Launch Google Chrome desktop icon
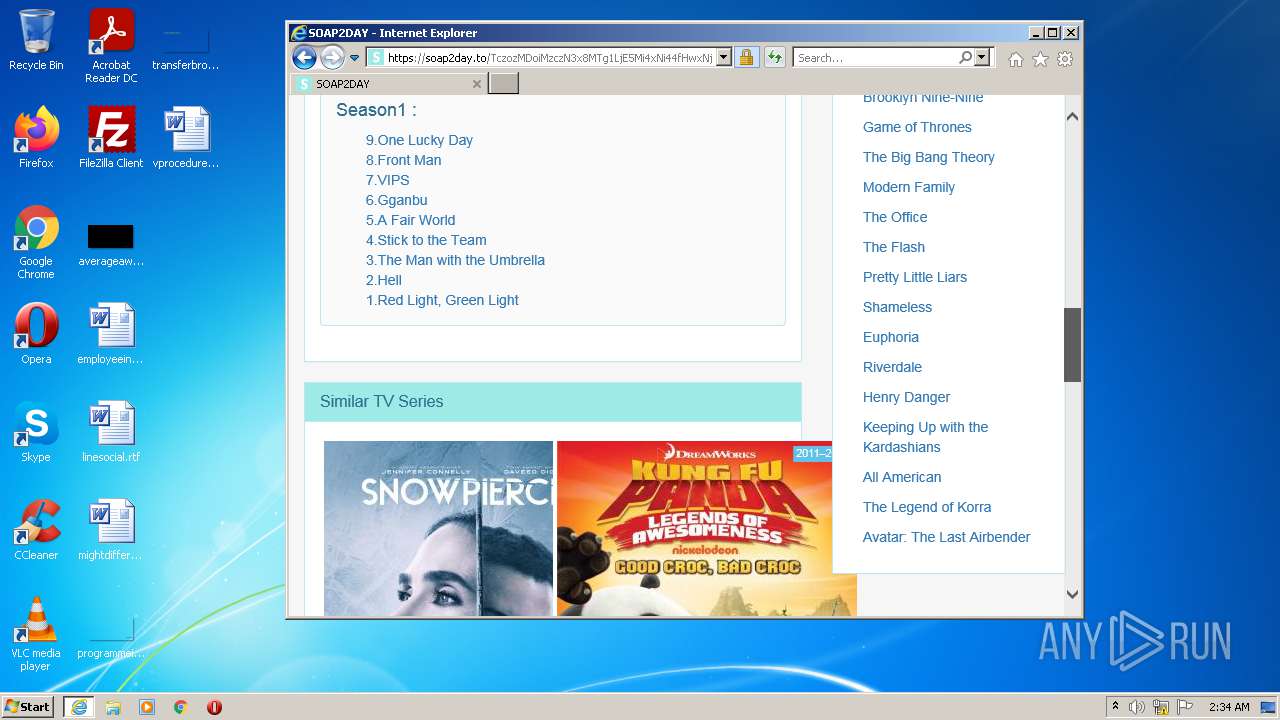This screenshot has width=1280, height=720. 36,242
